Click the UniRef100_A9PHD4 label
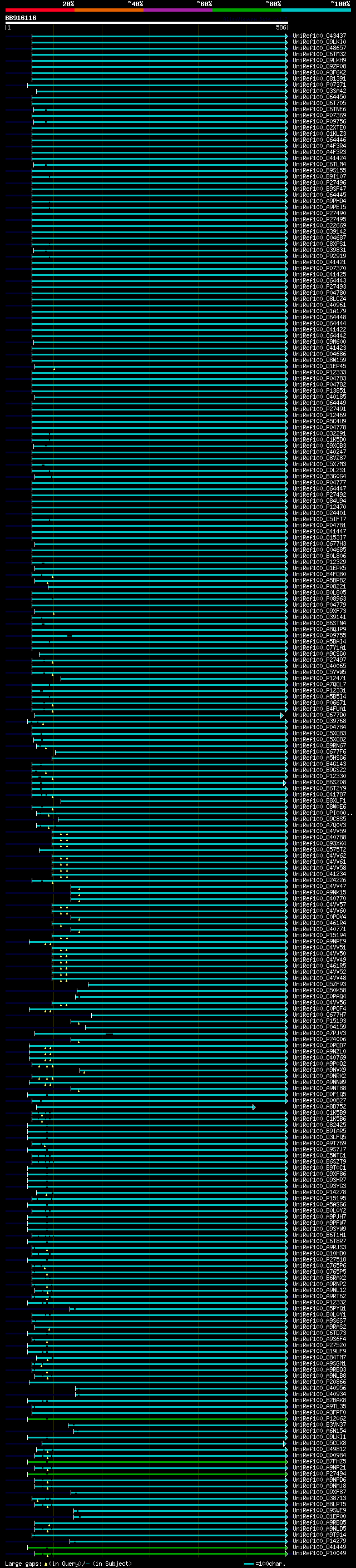356x1568 pixels. click(319, 201)
